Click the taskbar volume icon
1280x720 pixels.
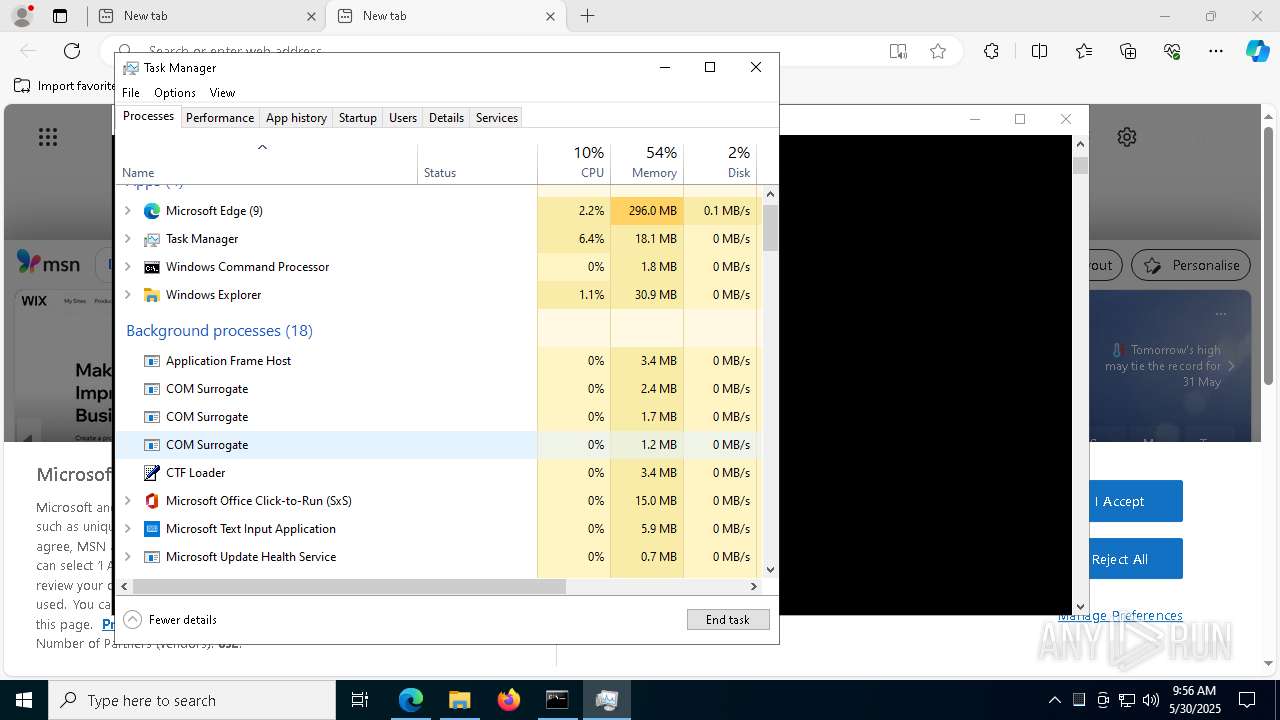pyautogui.click(x=1150, y=700)
